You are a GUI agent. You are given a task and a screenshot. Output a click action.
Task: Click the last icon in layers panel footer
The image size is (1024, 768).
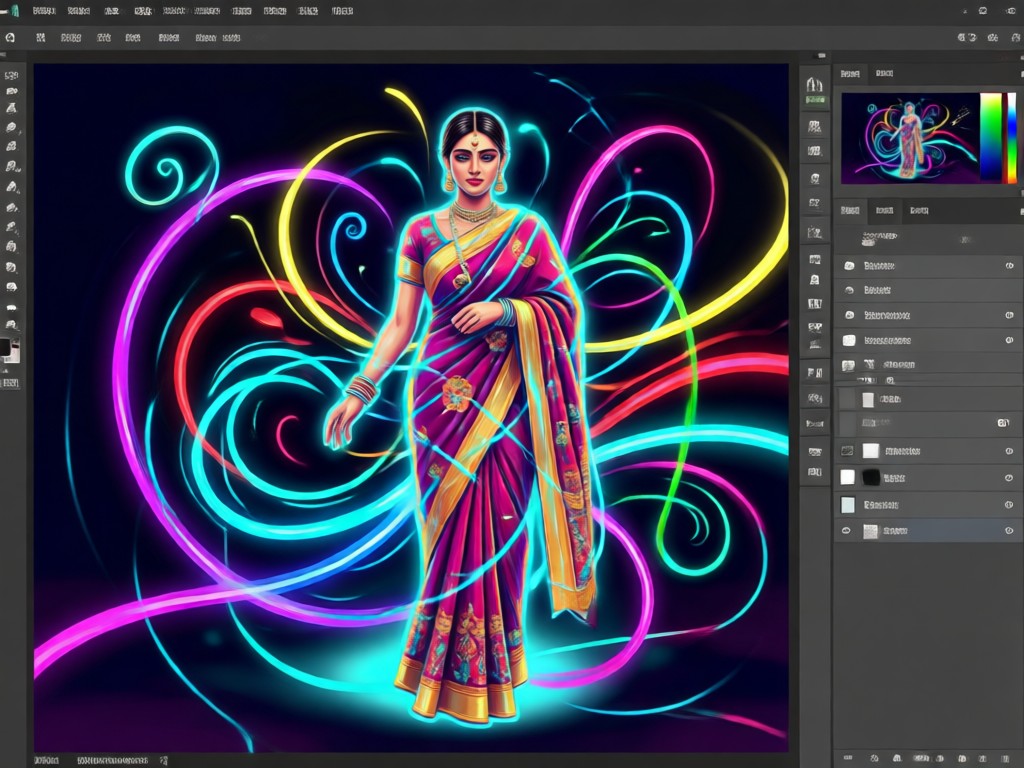click(x=1004, y=758)
